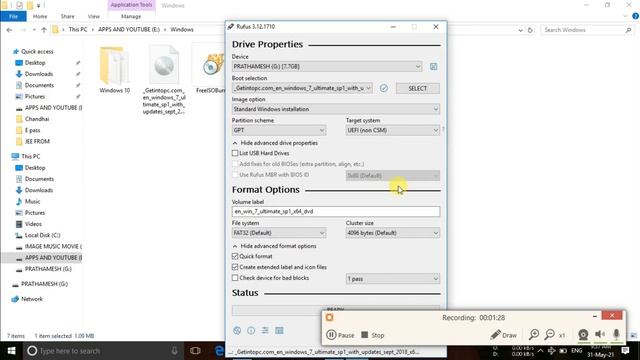Activate the recorder Draw pencil tool
Viewport: 640px width, 360px height.
(x=504, y=335)
